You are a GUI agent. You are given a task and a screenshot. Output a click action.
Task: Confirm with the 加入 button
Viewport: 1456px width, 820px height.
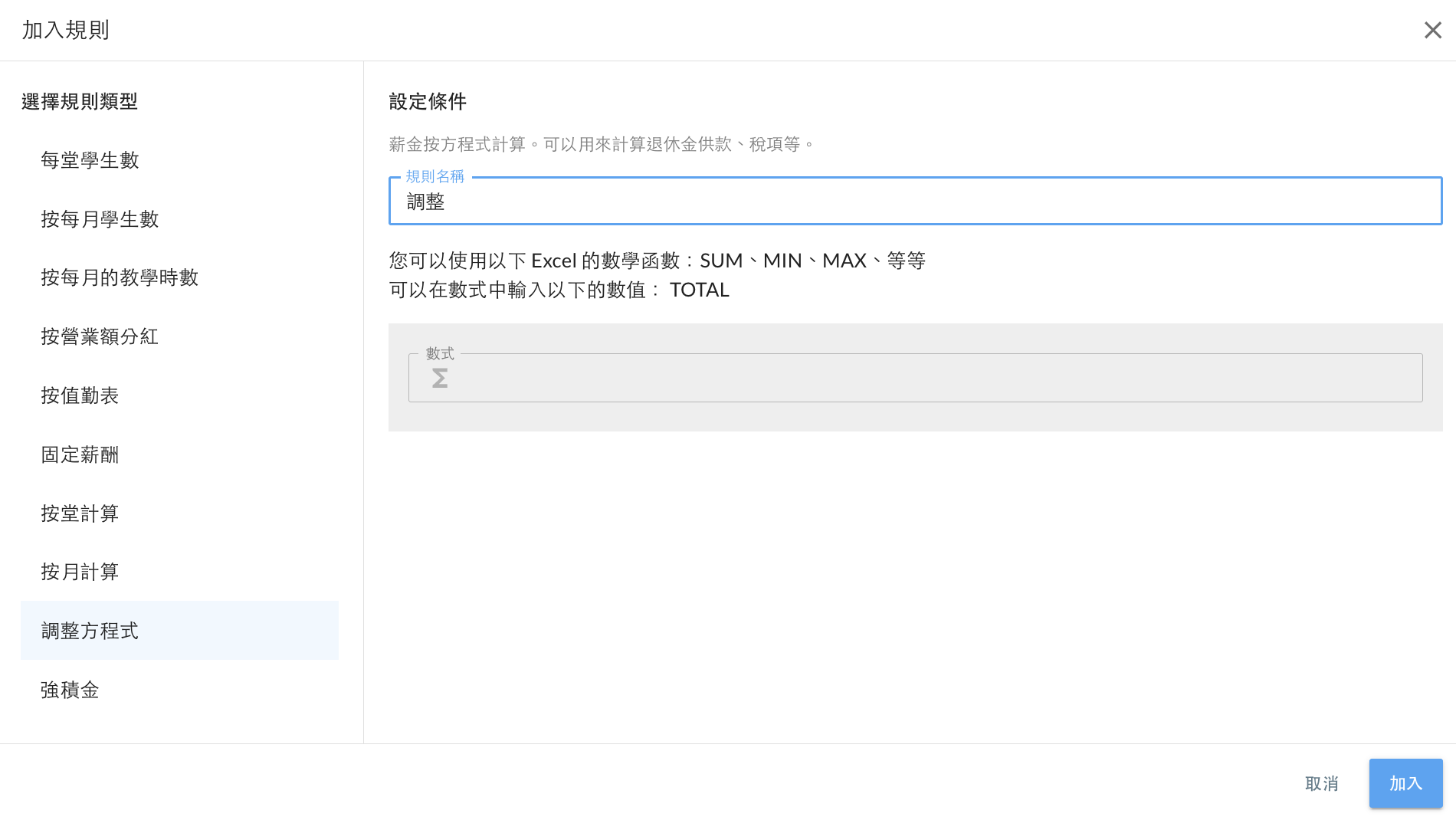tap(1405, 783)
